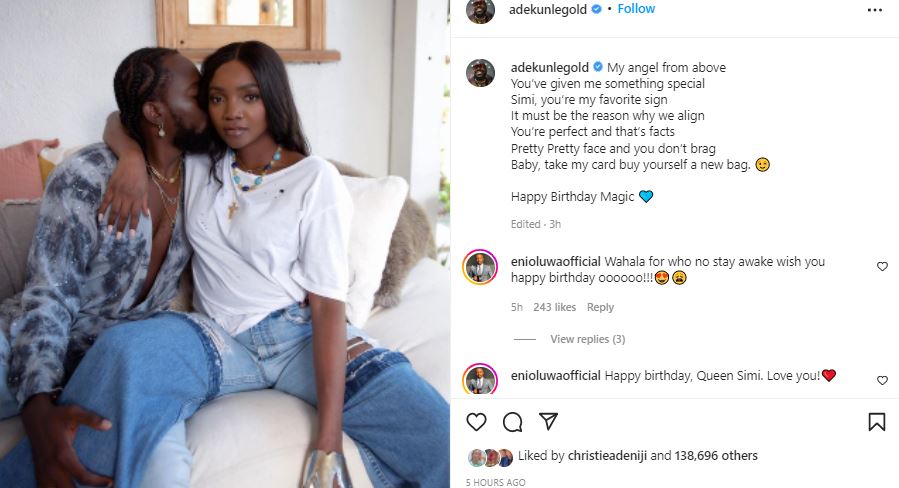Reply to enioluwaofficial's first comment
The height and width of the screenshot is (488, 899).
pyautogui.click(x=600, y=307)
